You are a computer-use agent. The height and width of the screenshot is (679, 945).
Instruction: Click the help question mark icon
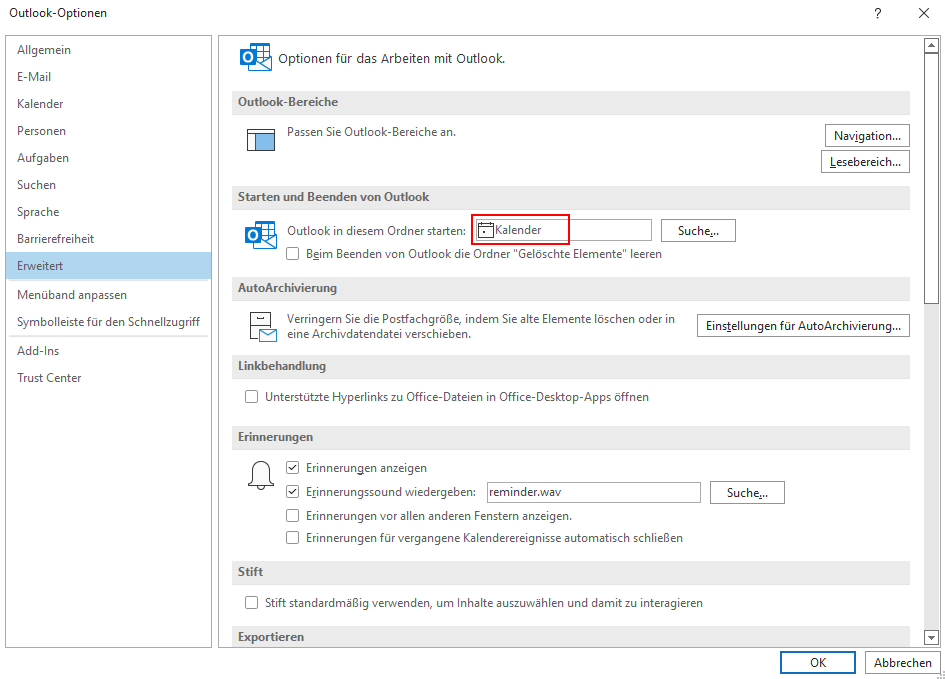878,13
